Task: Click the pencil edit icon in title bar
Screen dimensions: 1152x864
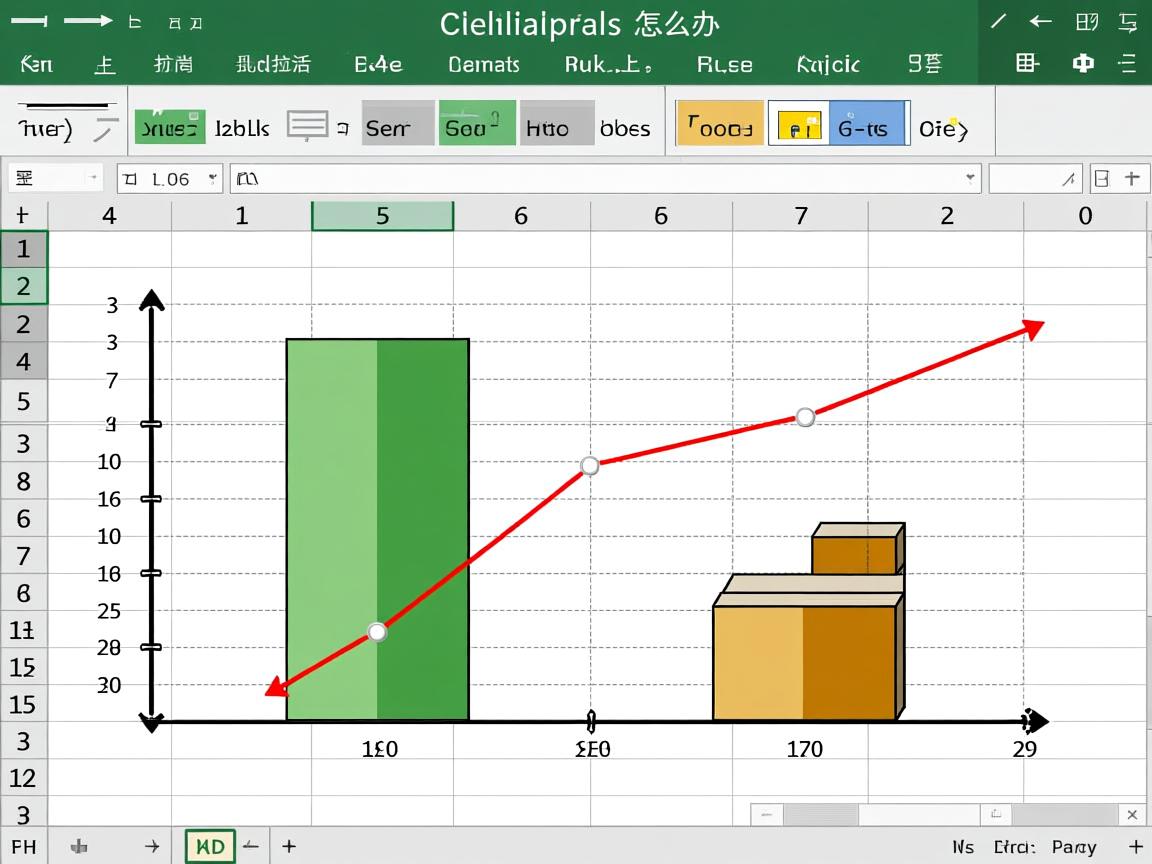Action: click(x=998, y=21)
